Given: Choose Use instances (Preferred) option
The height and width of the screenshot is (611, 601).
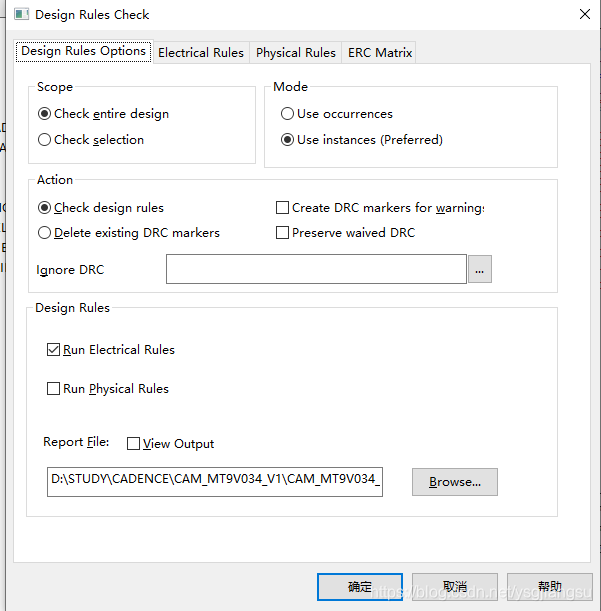Looking at the screenshot, I should click(288, 140).
